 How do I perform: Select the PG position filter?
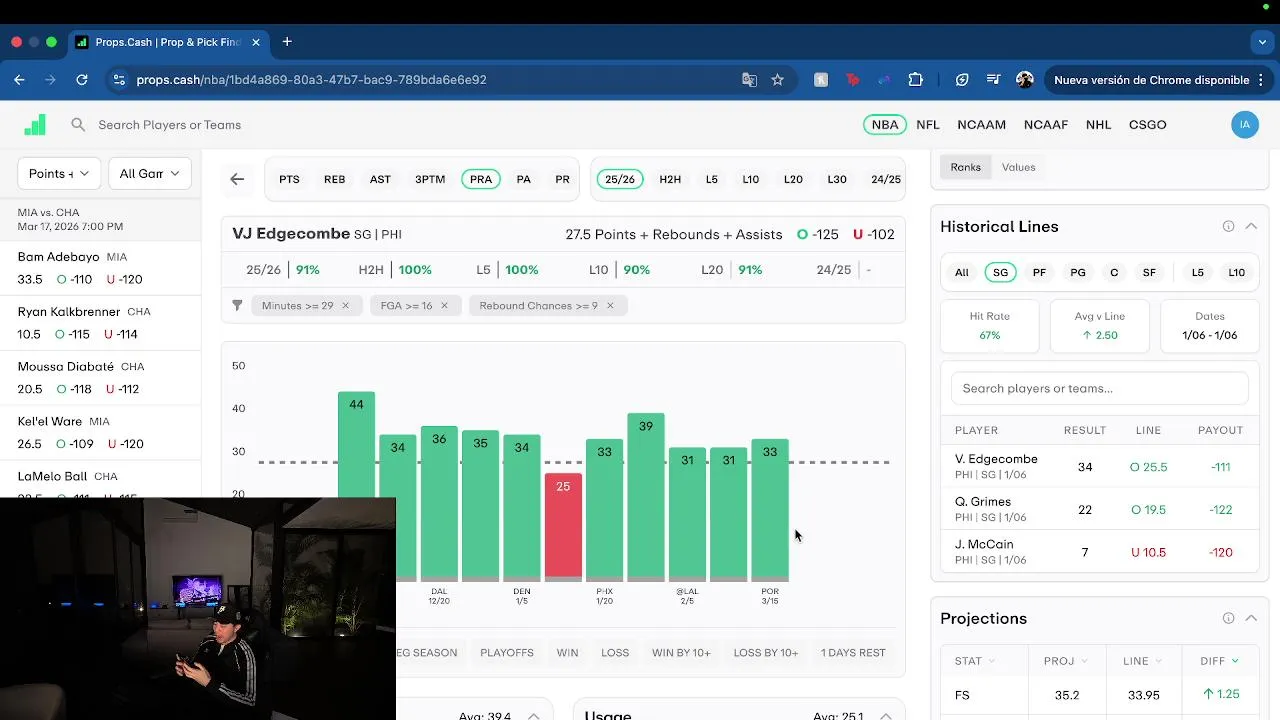point(1078,272)
